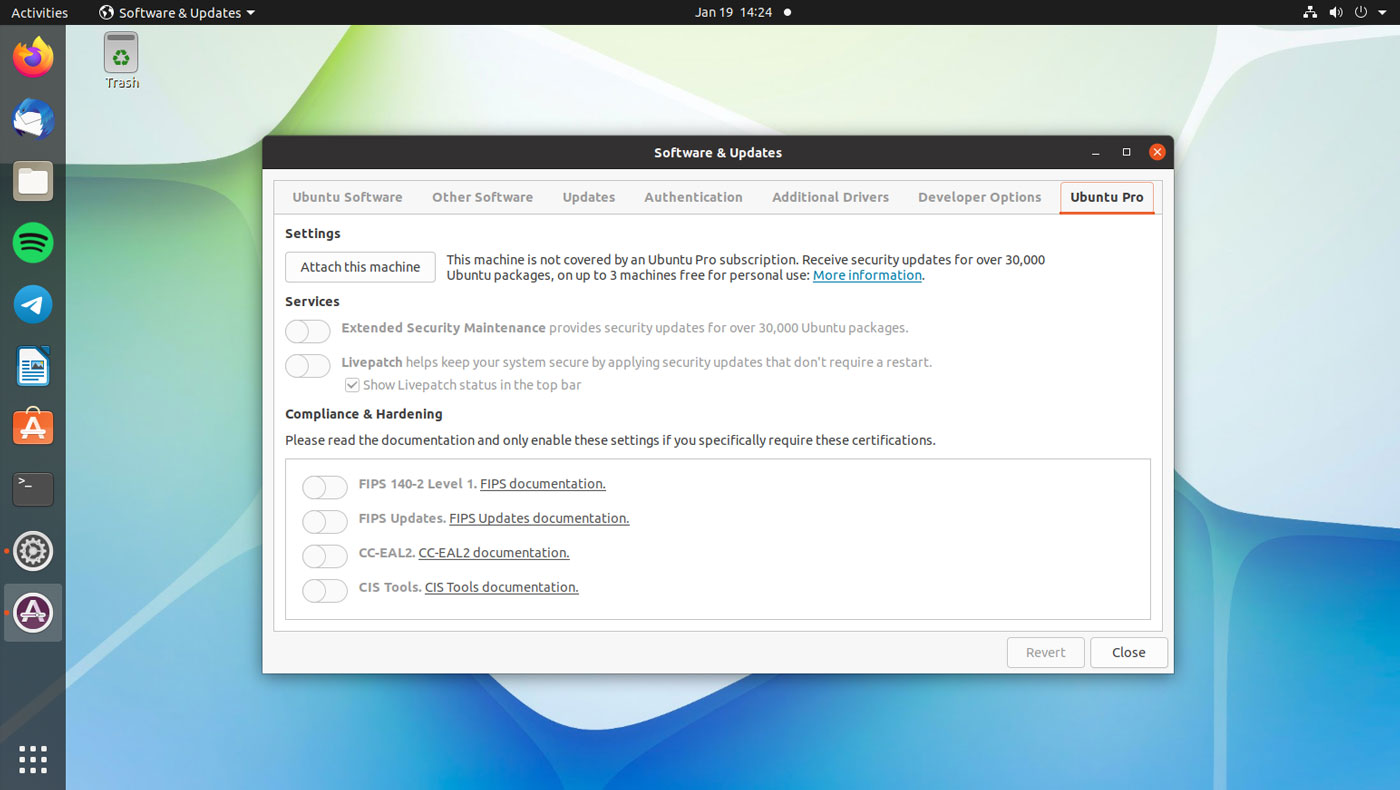Click Software & Updates dock icon

coord(33,612)
